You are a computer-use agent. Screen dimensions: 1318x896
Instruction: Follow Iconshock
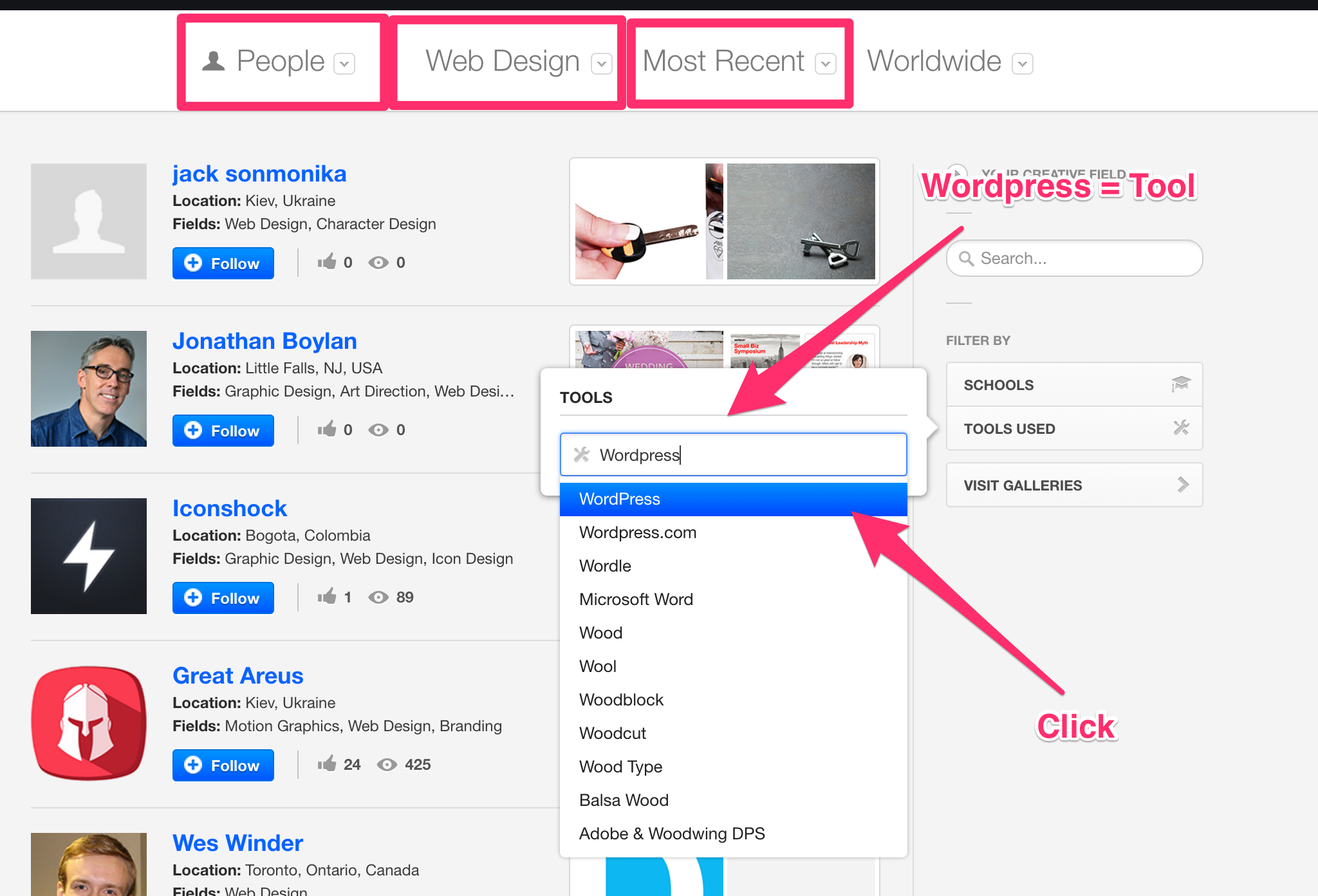pyautogui.click(x=223, y=598)
